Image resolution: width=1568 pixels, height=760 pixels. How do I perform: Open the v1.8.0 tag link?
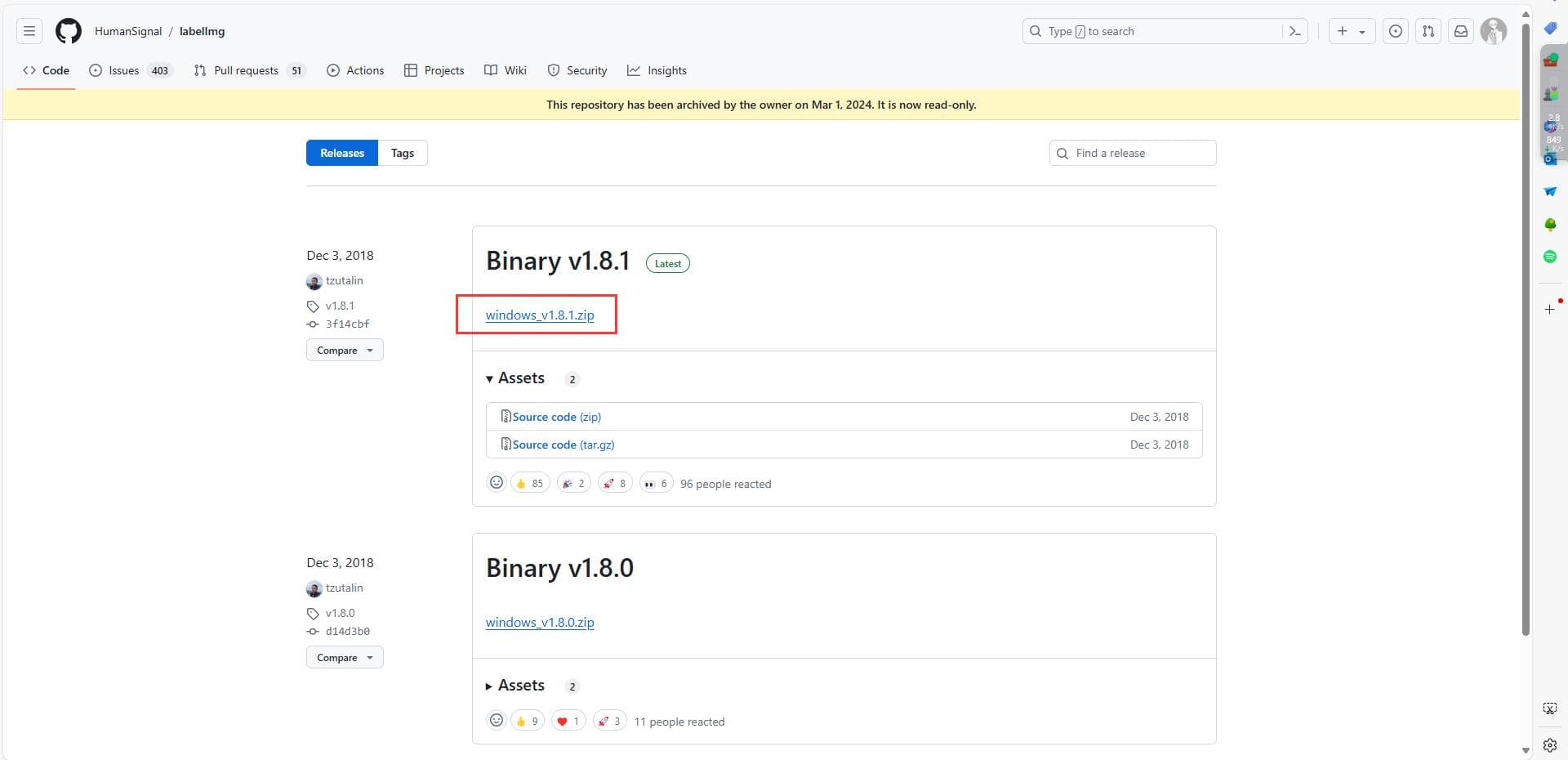pyautogui.click(x=340, y=613)
